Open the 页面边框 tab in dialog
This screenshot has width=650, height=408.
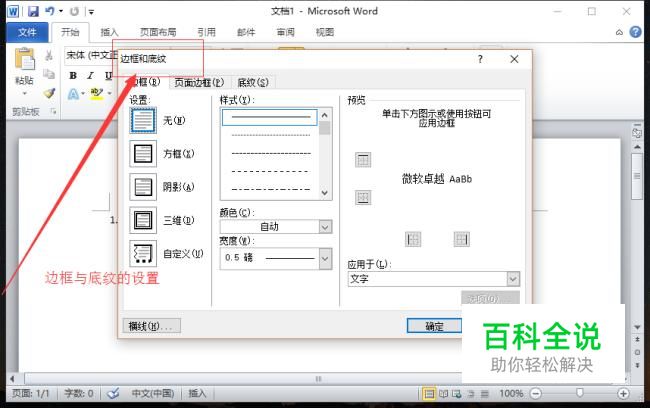coord(199,83)
